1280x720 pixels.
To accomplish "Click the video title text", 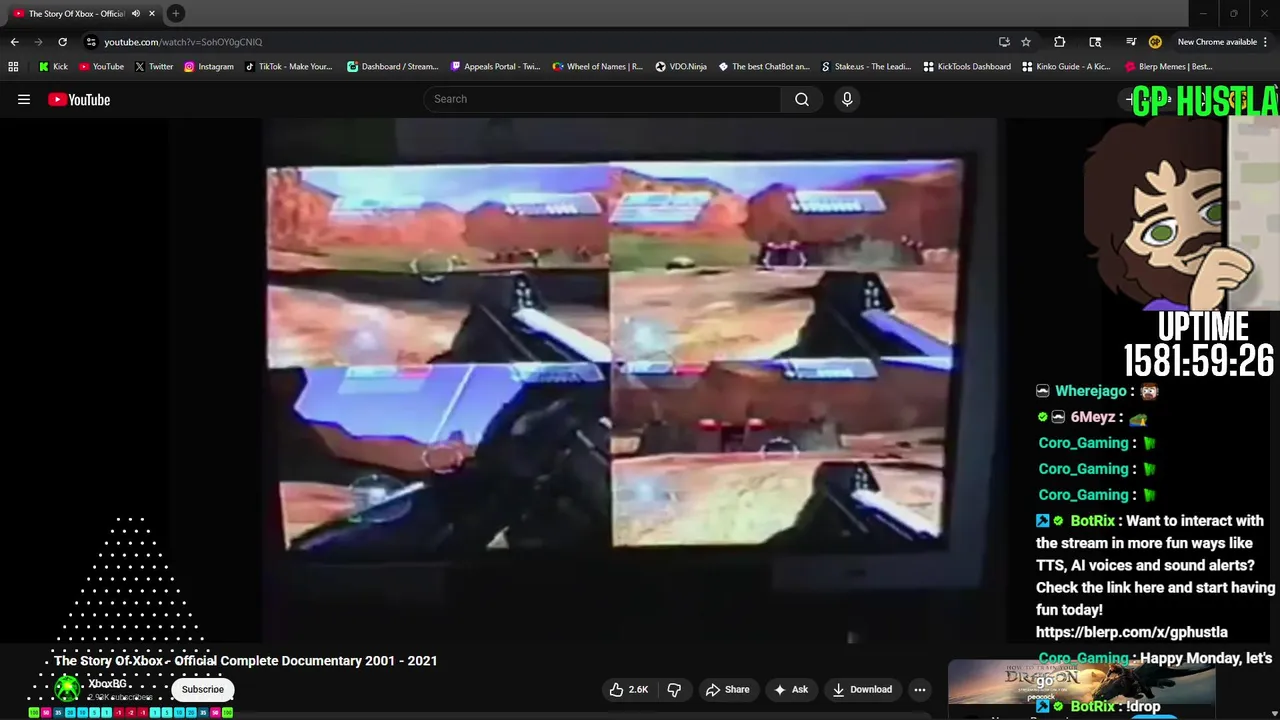I will tap(245, 661).
